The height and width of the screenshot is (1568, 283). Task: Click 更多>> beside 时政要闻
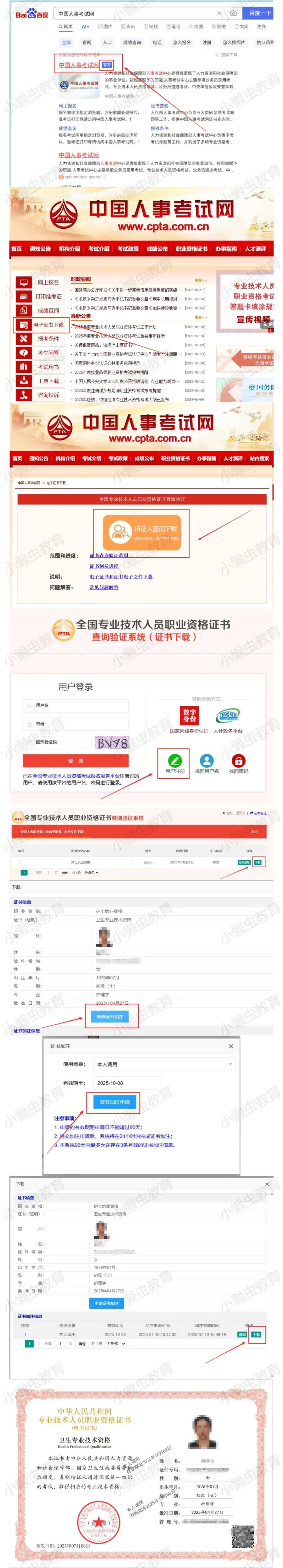coord(200,280)
